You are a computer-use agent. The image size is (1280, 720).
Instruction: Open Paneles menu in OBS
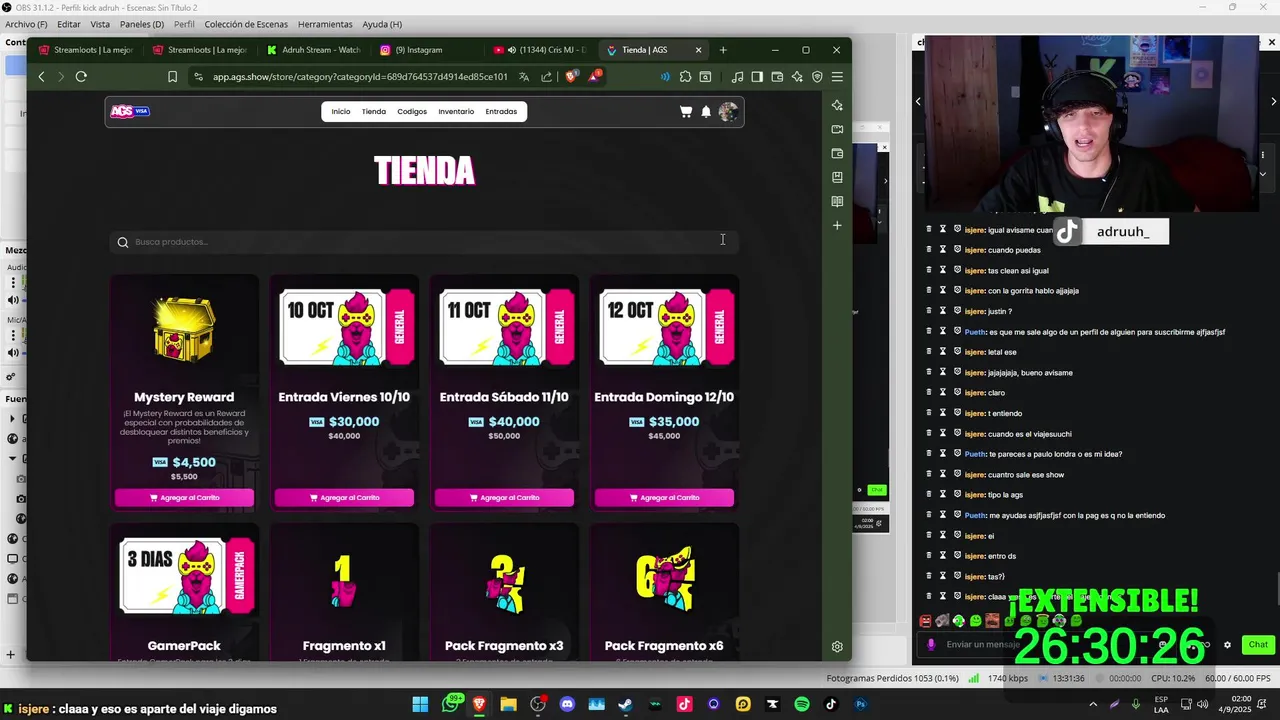point(142,24)
